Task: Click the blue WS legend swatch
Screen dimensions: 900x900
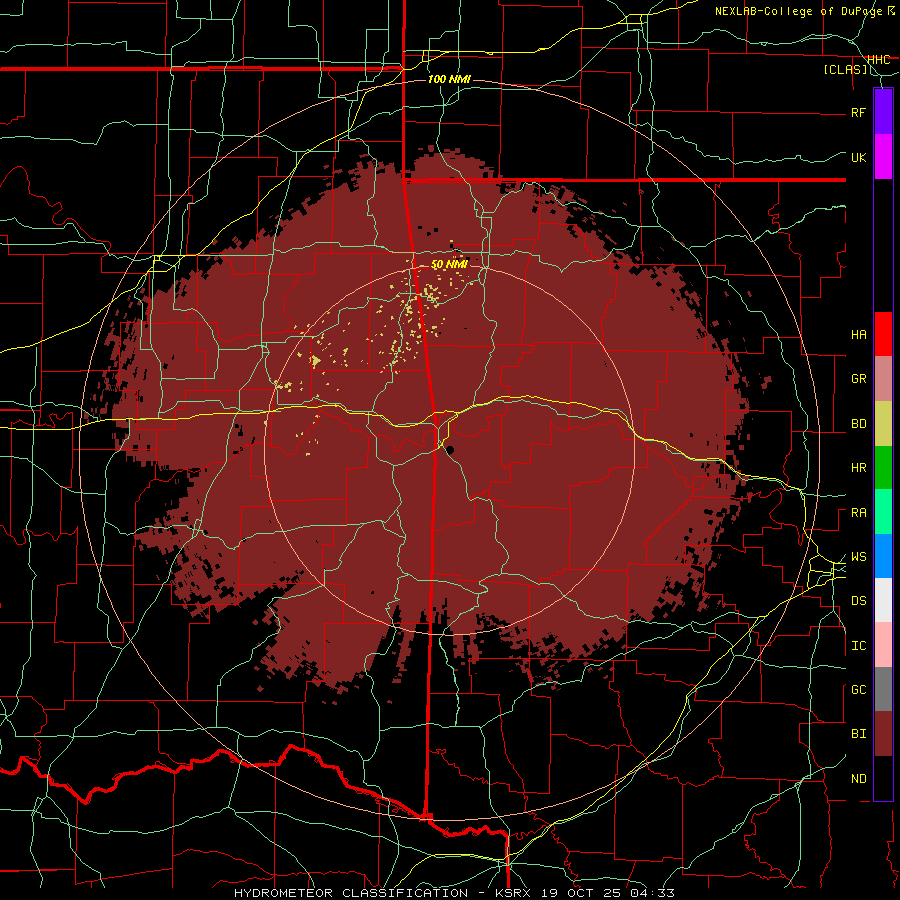Action: pos(883,556)
